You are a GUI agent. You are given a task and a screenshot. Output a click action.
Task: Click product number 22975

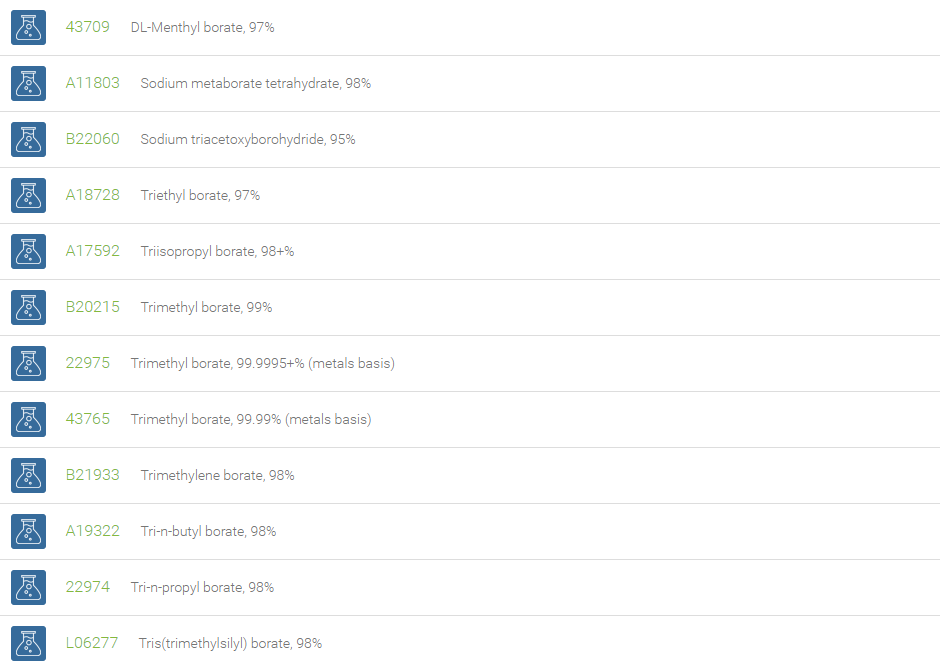click(x=88, y=363)
